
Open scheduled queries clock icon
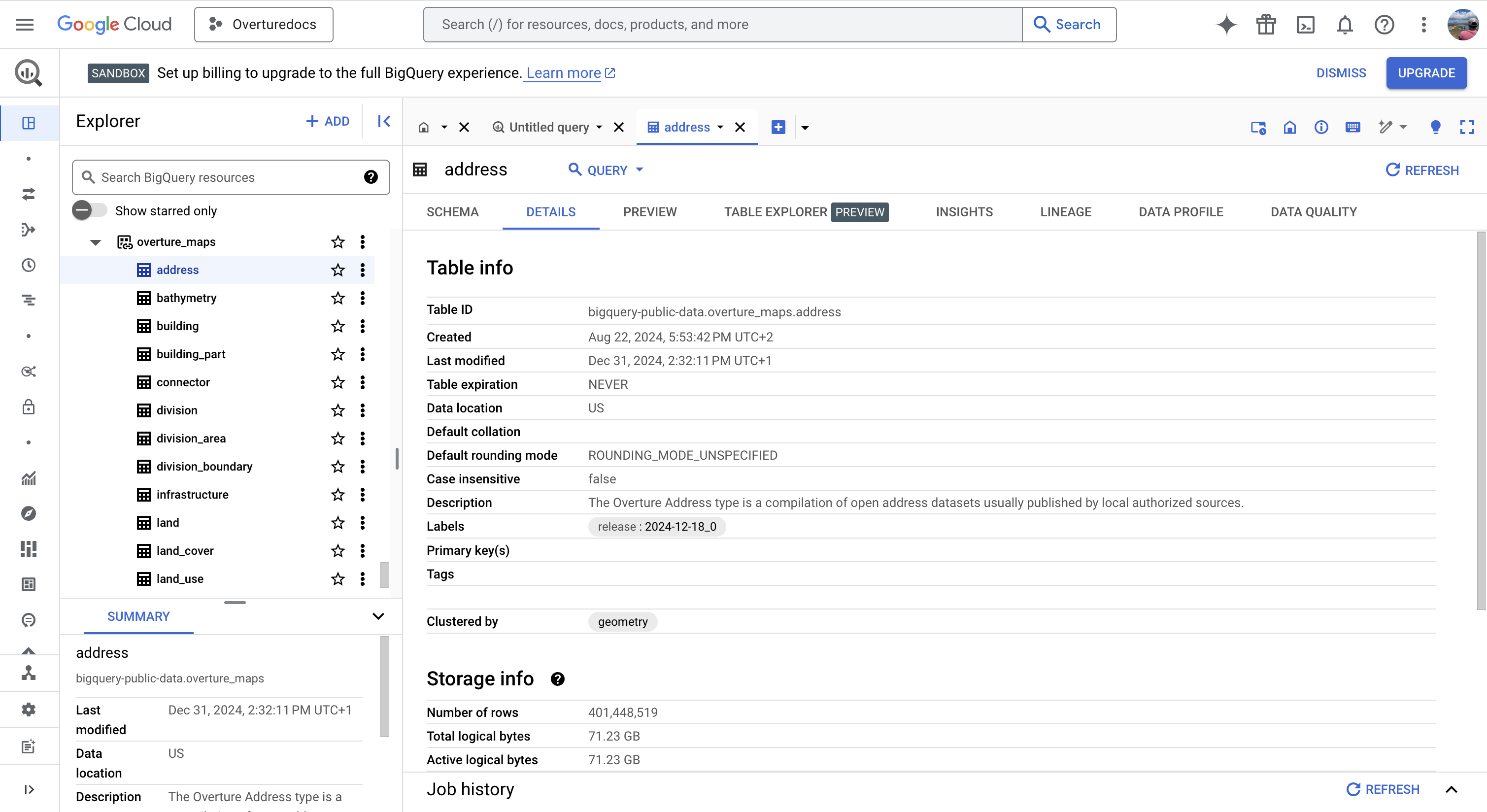pyautogui.click(x=28, y=265)
